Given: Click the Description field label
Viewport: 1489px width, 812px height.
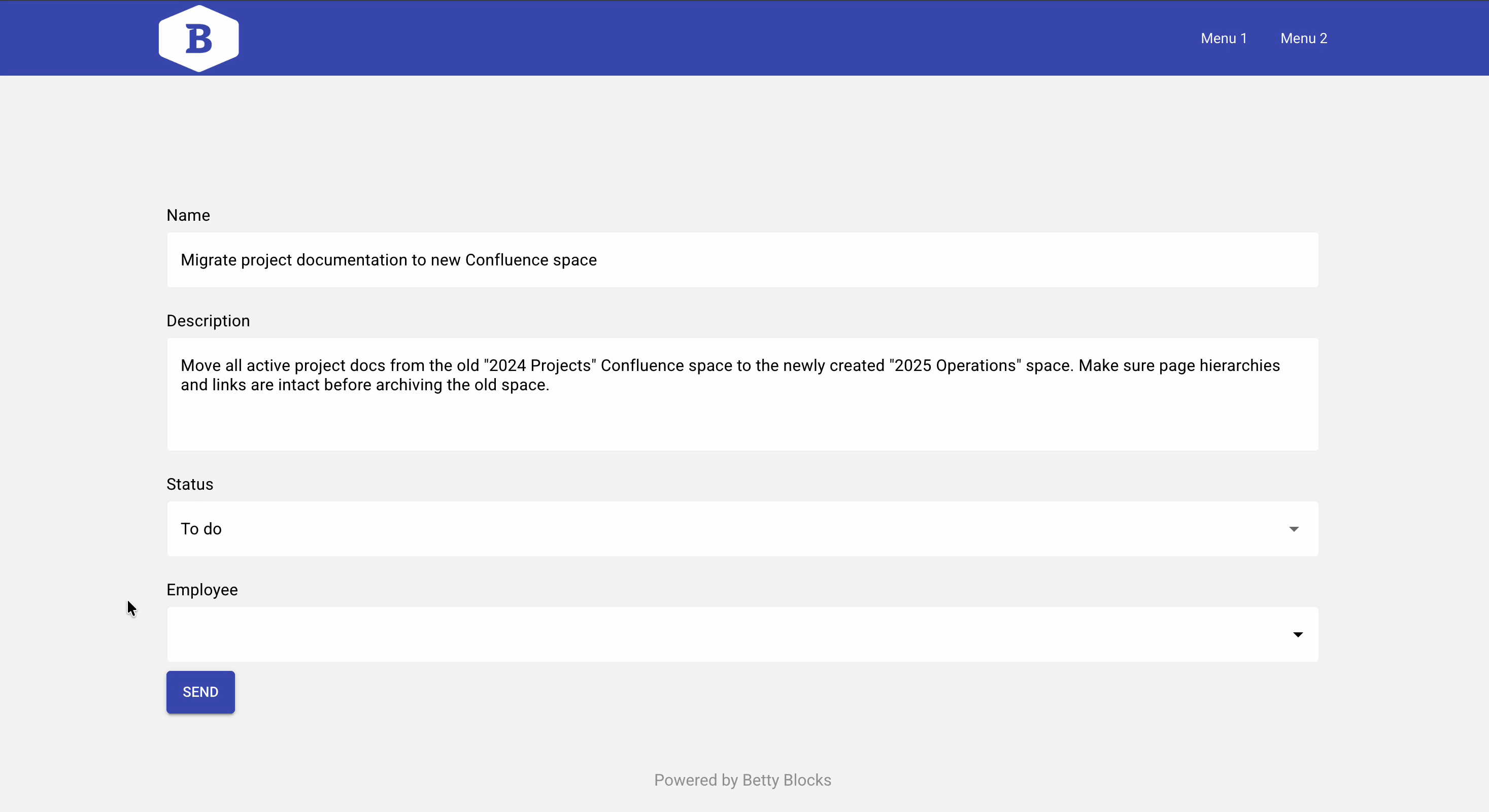Looking at the screenshot, I should pos(208,321).
